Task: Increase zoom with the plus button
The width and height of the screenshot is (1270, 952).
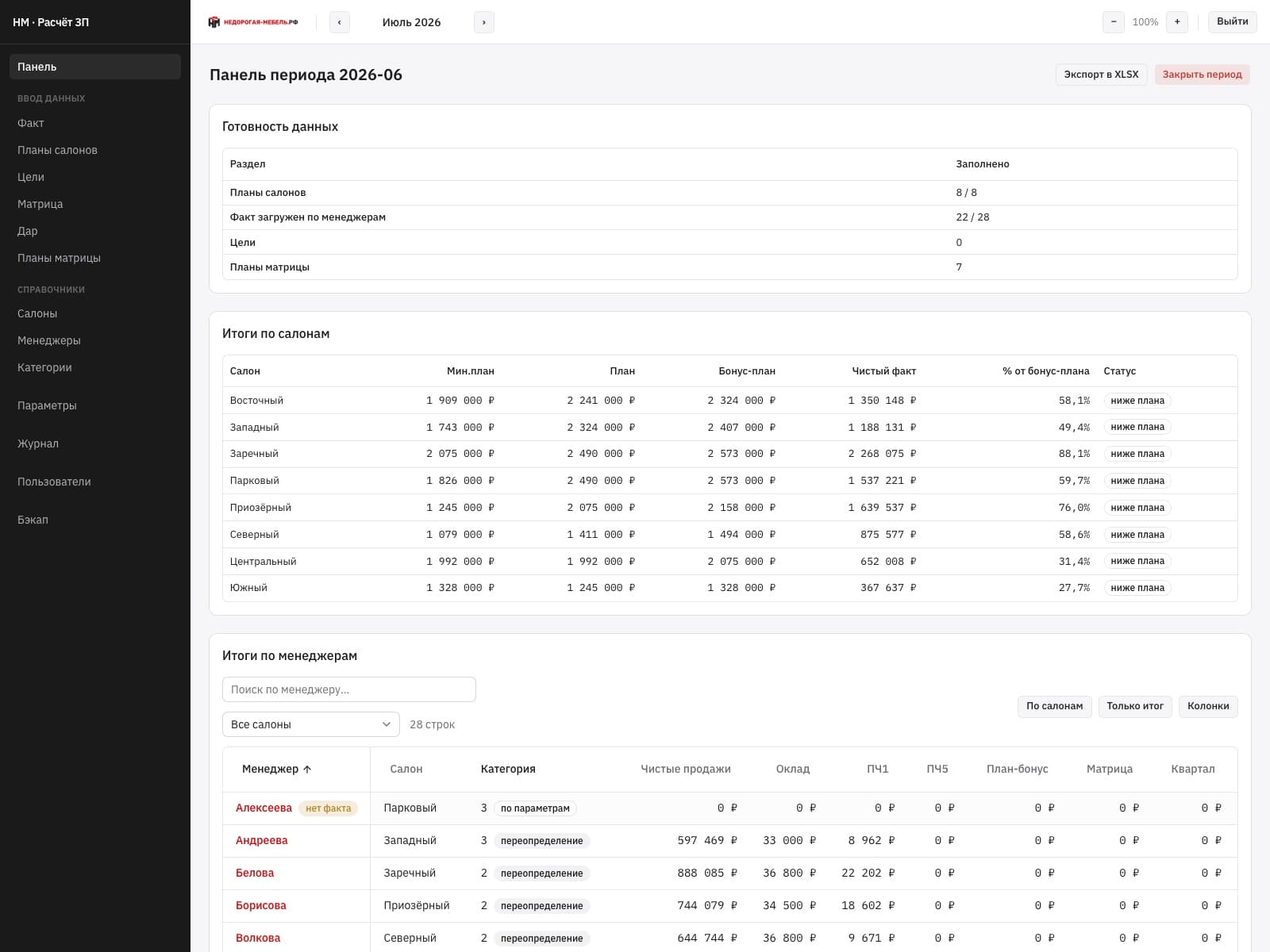Action: point(1177,22)
